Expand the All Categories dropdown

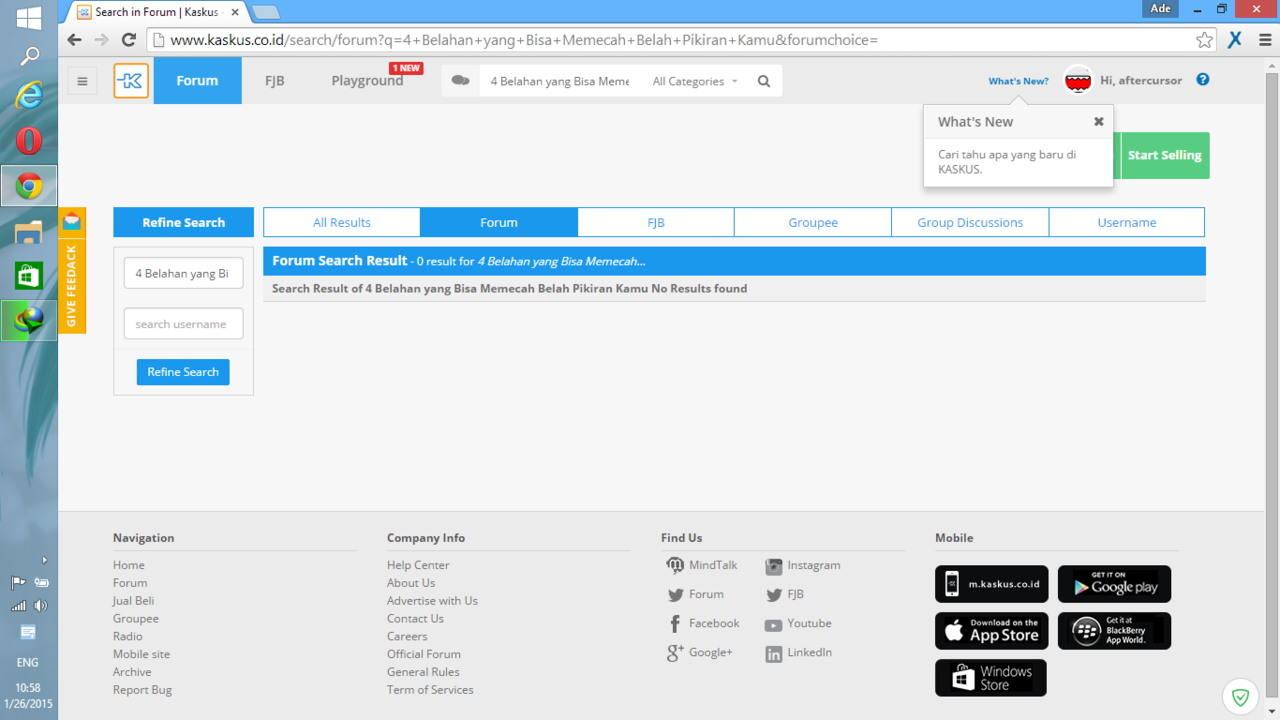pos(695,82)
